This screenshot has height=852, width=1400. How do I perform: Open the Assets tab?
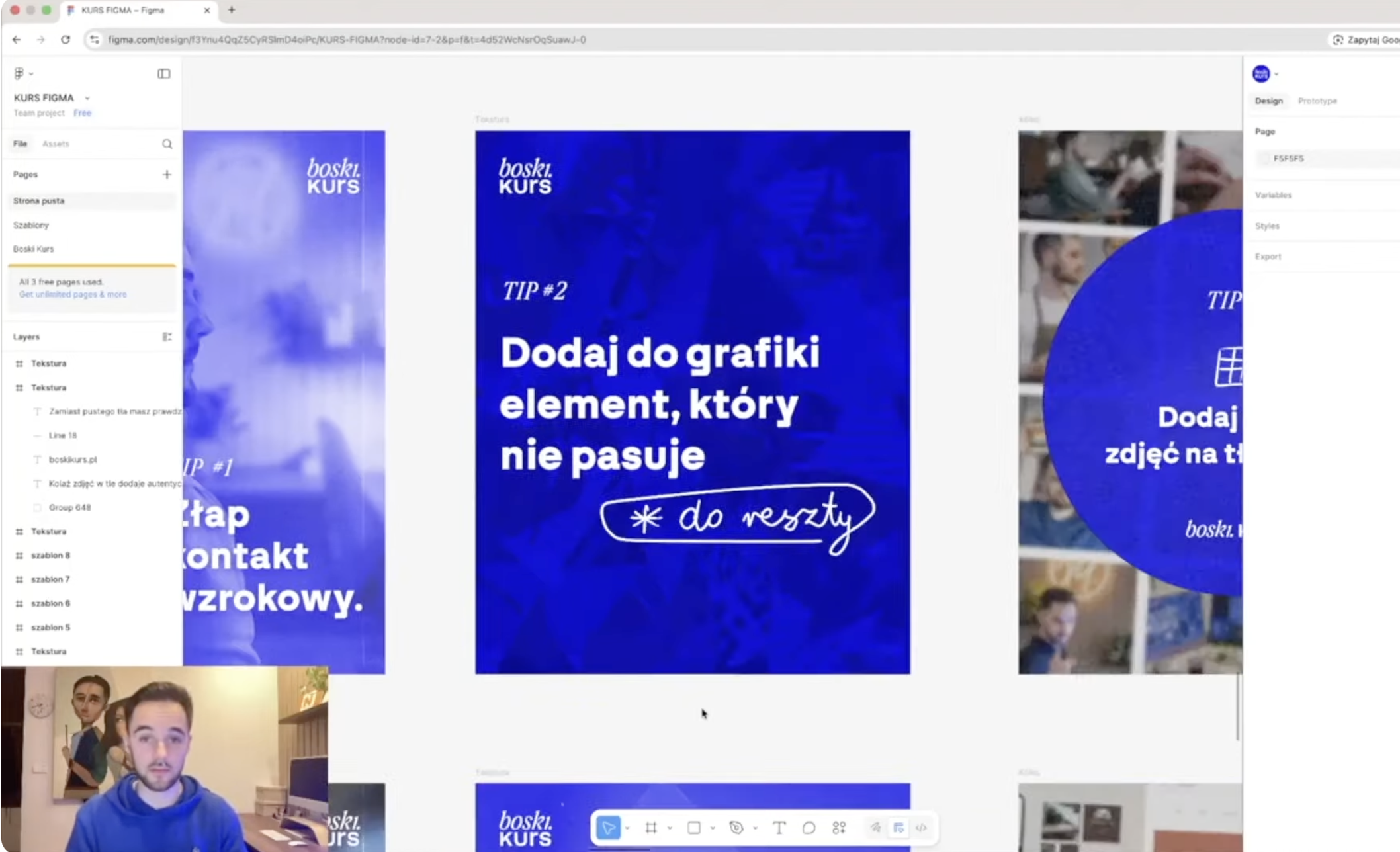click(x=56, y=144)
